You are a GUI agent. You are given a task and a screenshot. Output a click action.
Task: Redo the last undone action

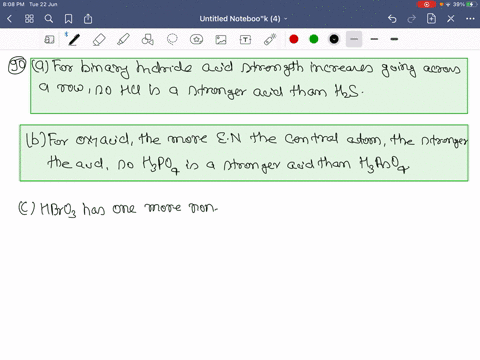coord(412,19)
